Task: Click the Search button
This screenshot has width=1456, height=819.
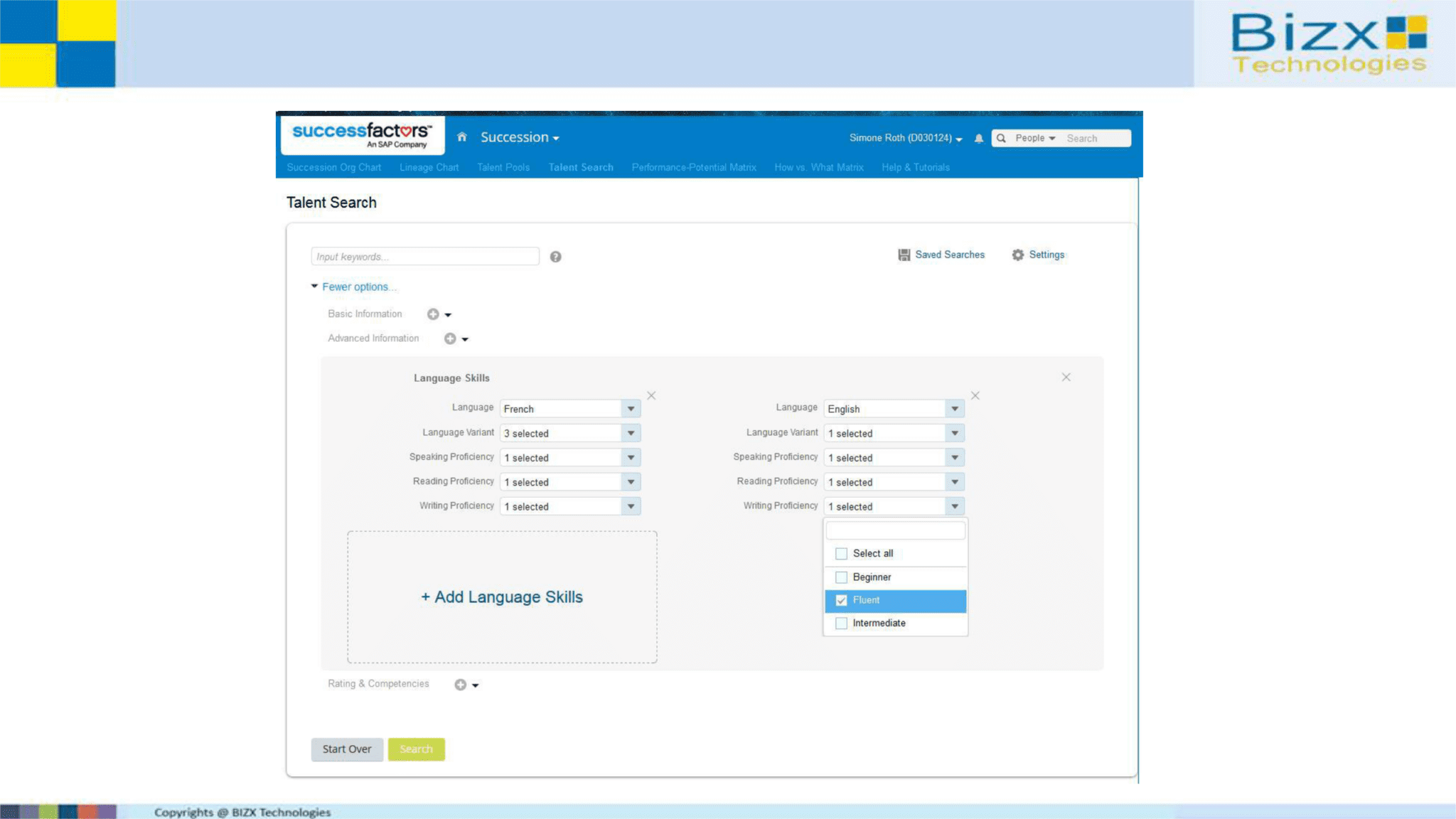Action: [x=416, y=749]
